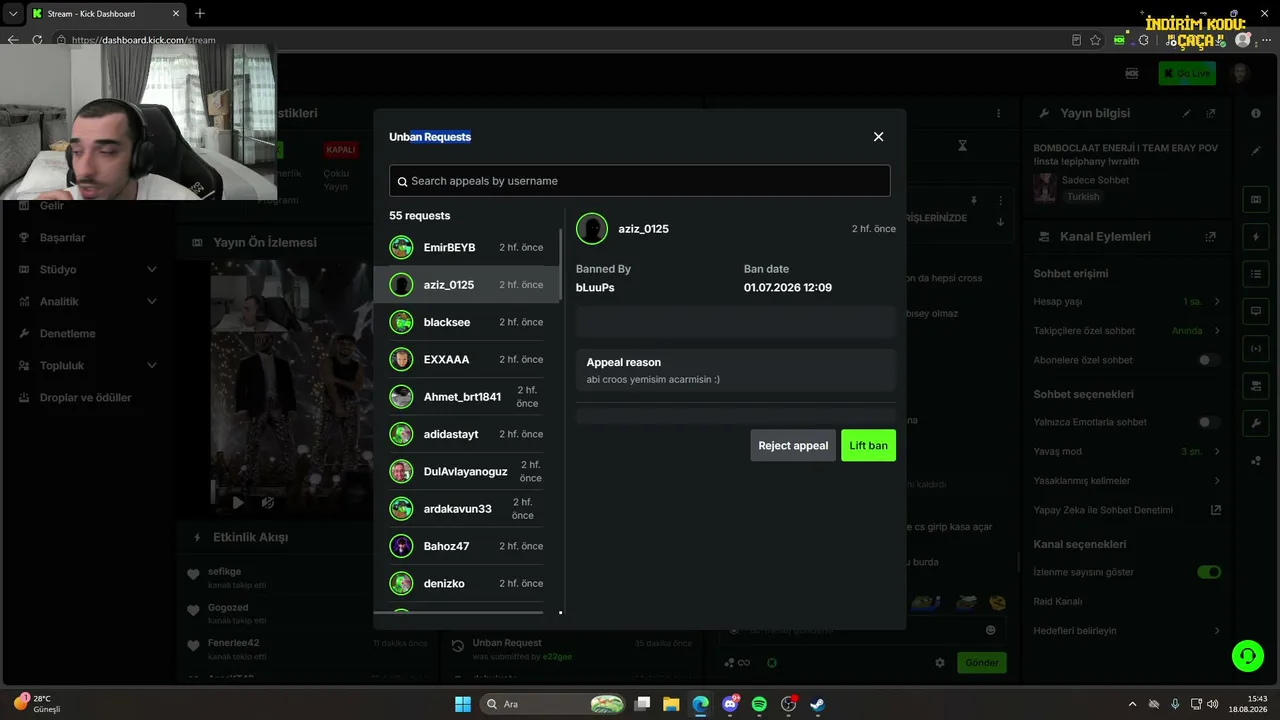Open the emoji picker in chat
Screen dimensions: 1280x720
click(x=991, y=630)
